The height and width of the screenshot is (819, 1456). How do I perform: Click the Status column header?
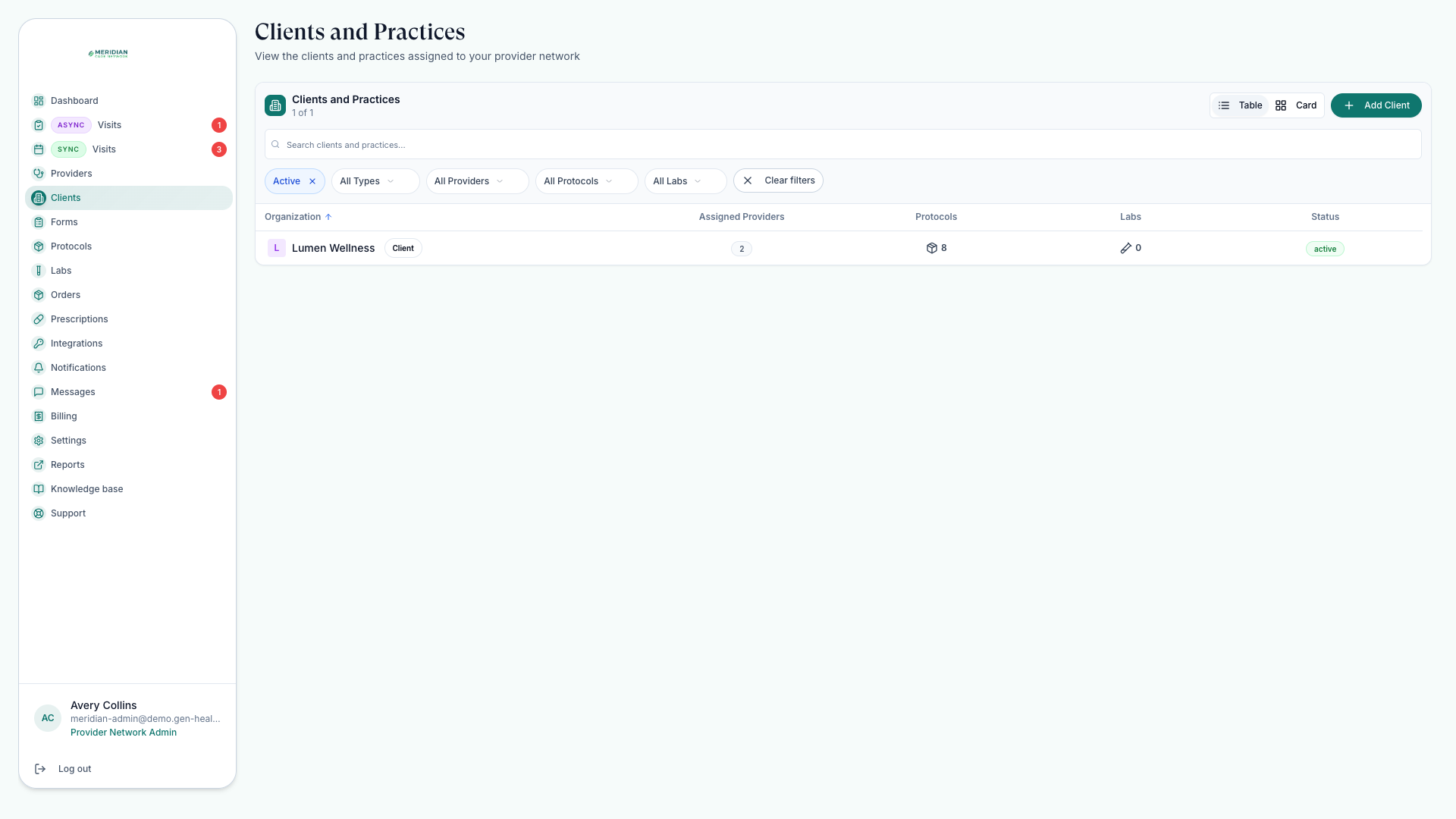coord(1325,217)
